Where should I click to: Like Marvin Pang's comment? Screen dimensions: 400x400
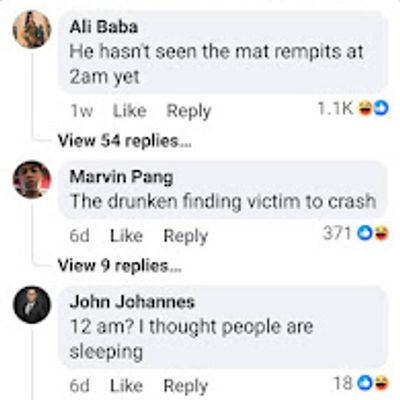click(x=127, y=236)
